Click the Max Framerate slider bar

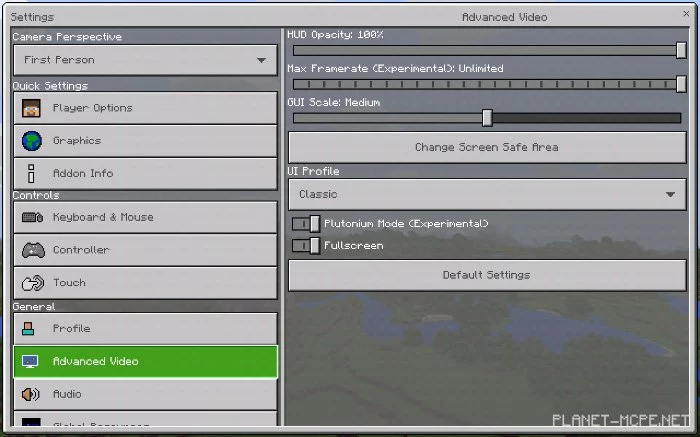(486, 85)
